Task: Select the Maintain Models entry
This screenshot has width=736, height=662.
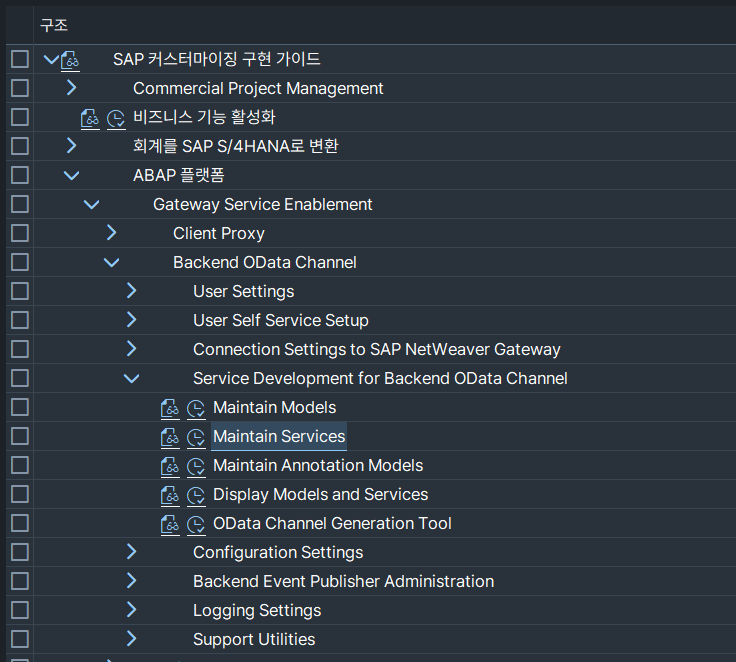Action: point(275,407)
